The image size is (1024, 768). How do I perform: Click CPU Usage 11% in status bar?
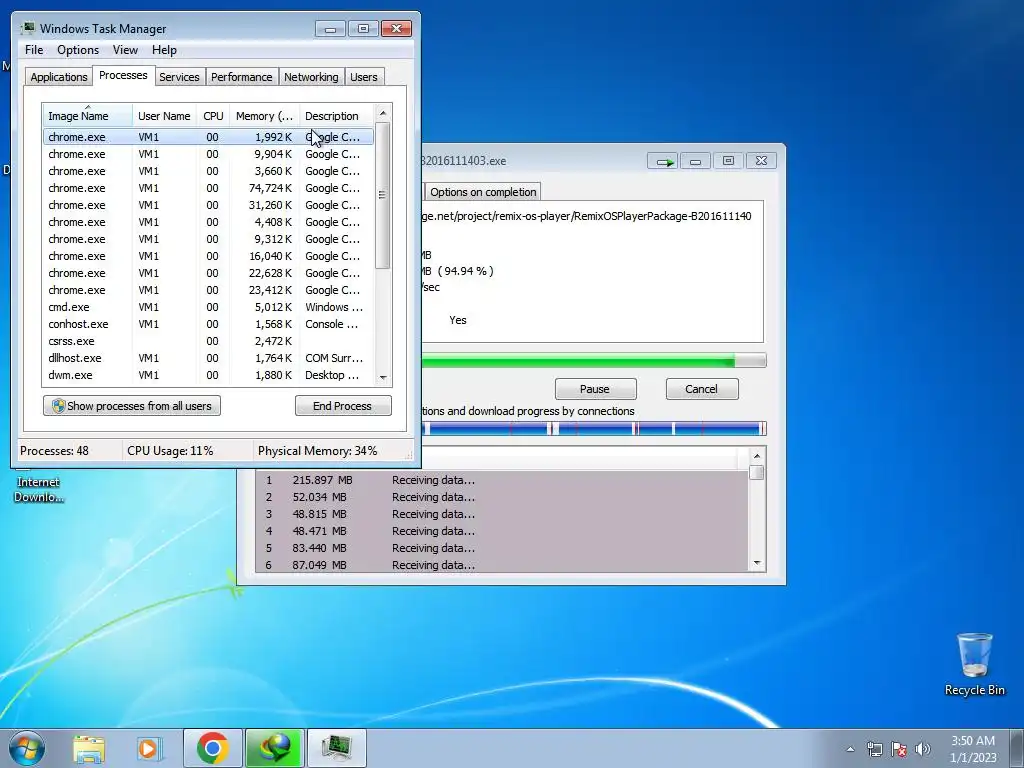[170, 451]
